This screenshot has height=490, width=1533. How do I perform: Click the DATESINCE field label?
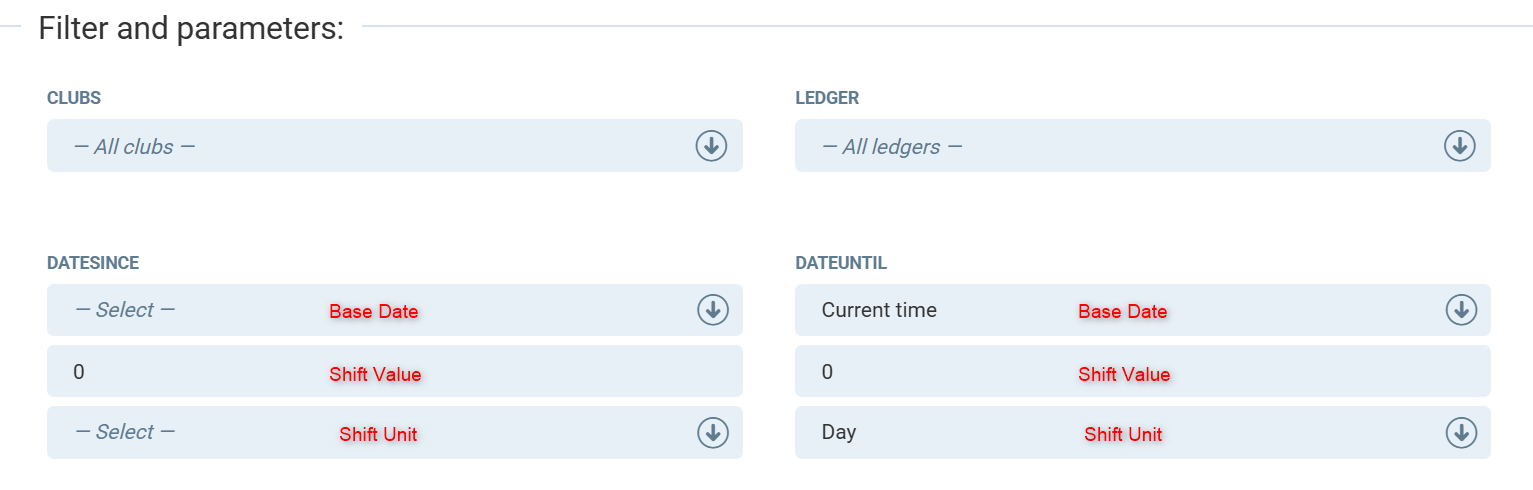point(93,263)
